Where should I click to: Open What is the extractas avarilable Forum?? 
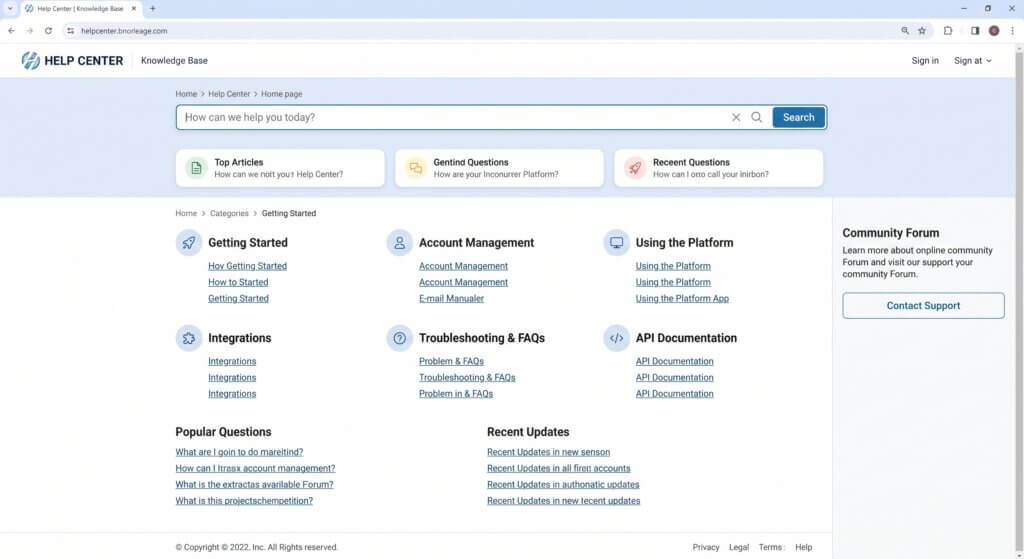click(254, 485)
